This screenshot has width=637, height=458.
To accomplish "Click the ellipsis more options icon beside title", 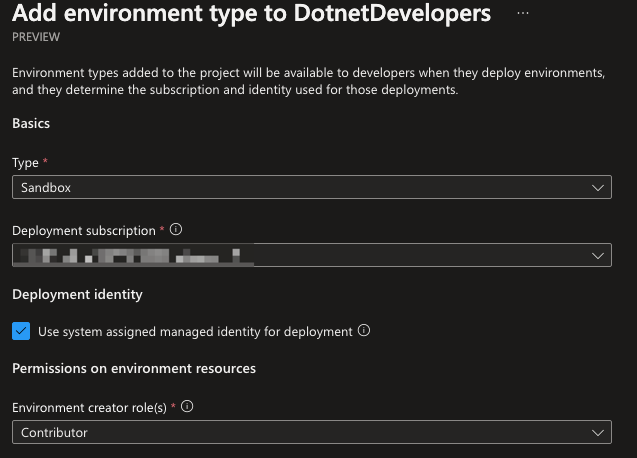I will click(x=523, y=14).
